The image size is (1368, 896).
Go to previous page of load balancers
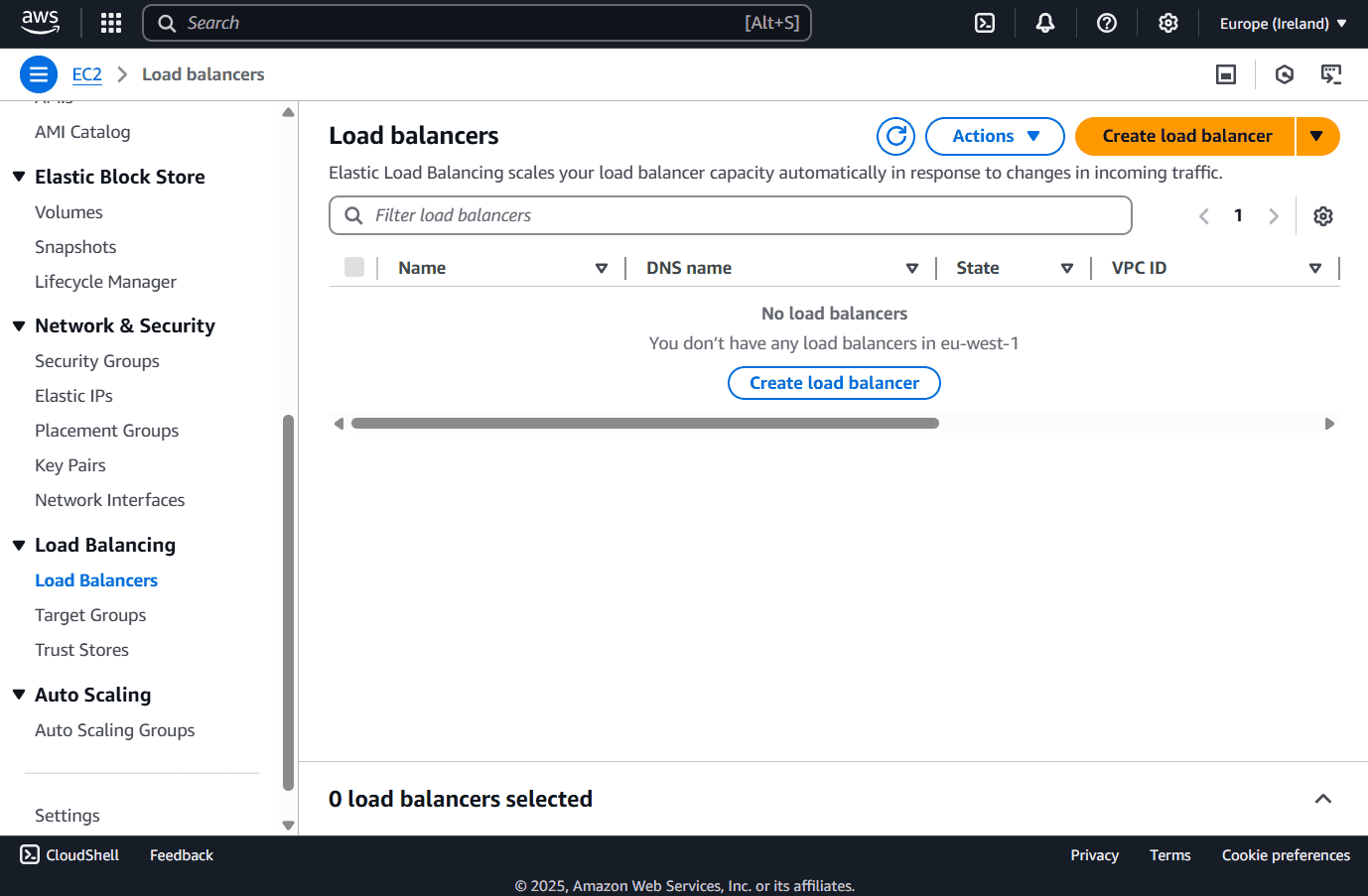(1204, 216)
